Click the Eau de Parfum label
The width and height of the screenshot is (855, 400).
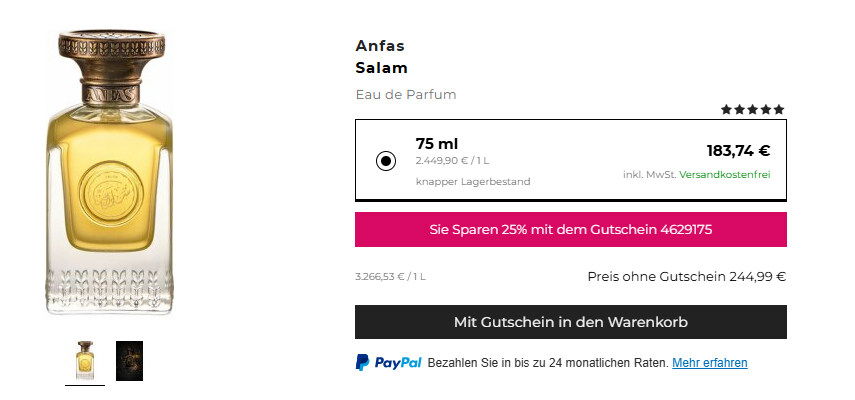coord(406,95)
